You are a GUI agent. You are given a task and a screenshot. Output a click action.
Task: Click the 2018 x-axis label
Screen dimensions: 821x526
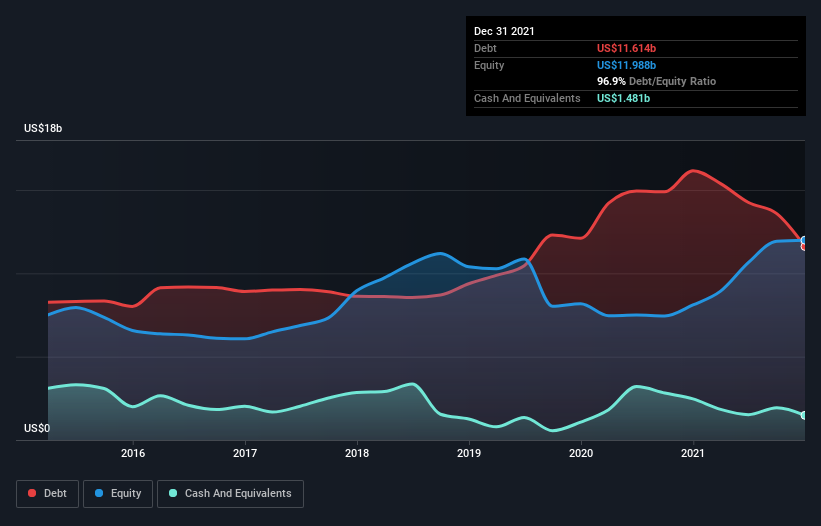click(x=357, y=453)
